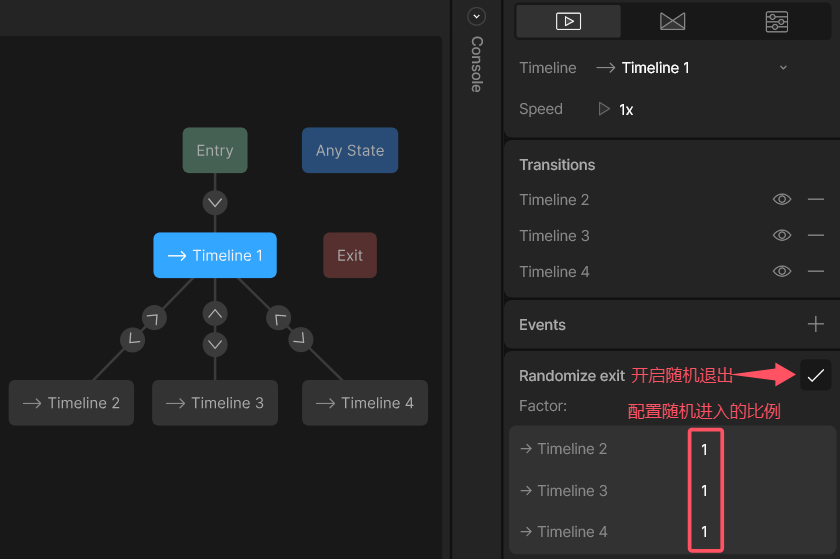Toggle visibility of Timeline 2 transition
This screenshot has width=840, height=559.
(782, 199)
